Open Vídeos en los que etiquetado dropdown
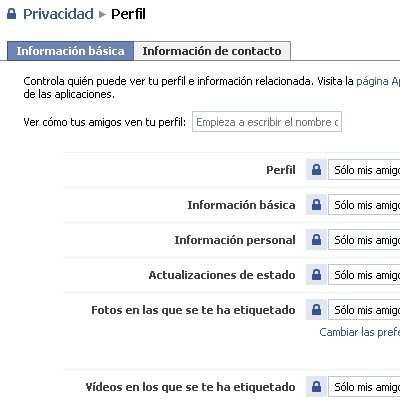 pos(364,387)
